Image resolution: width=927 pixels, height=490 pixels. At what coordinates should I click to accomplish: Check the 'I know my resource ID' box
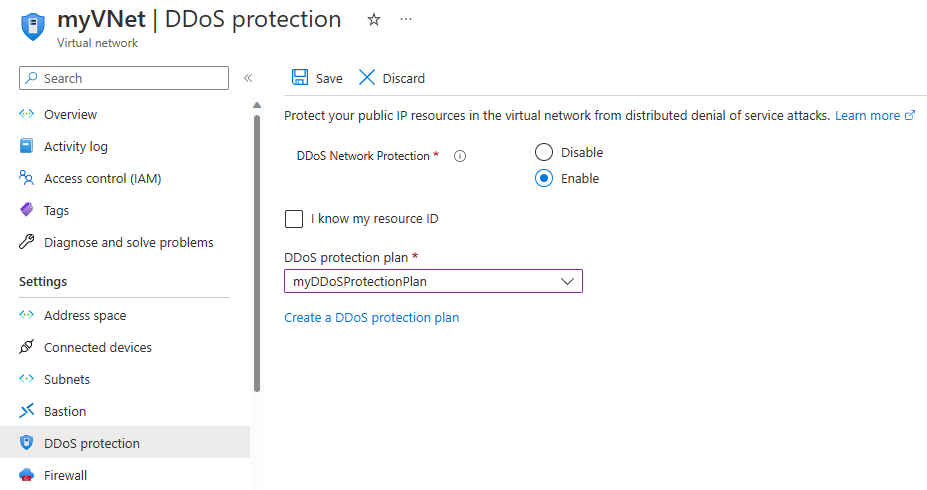click(x=294, y=219)
